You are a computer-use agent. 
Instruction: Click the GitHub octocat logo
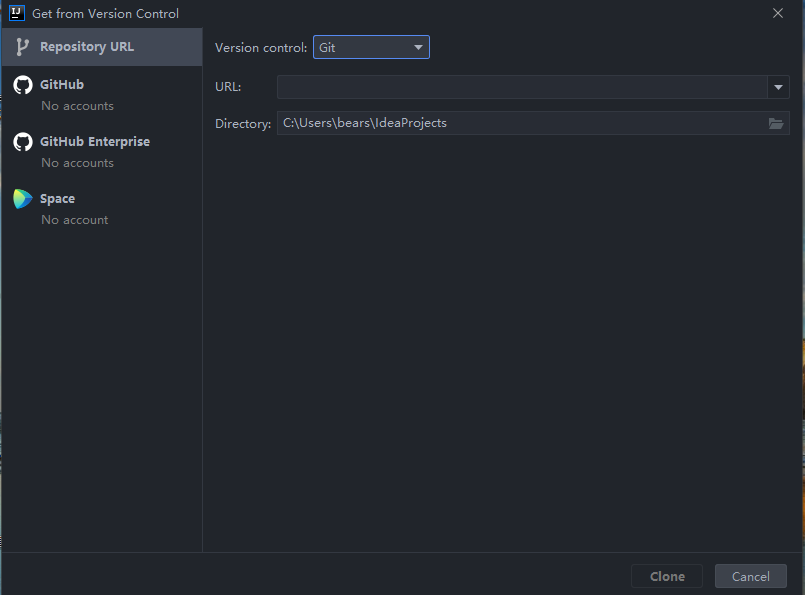pos(23,85)
